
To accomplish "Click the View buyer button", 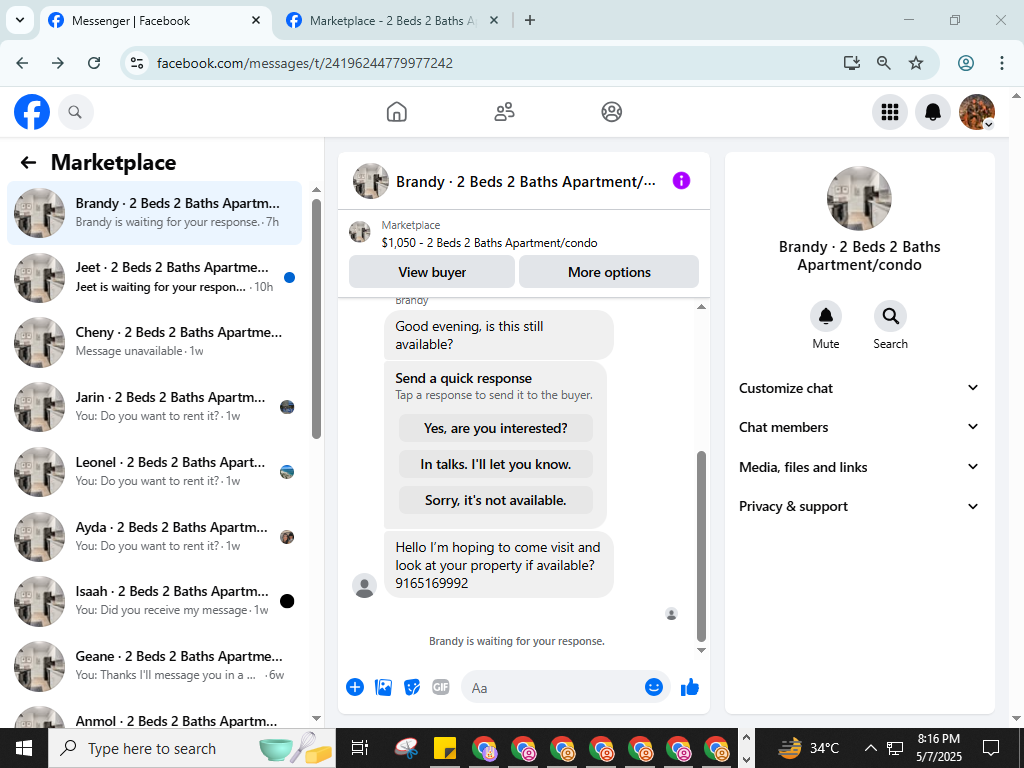I will pos(432,272).
